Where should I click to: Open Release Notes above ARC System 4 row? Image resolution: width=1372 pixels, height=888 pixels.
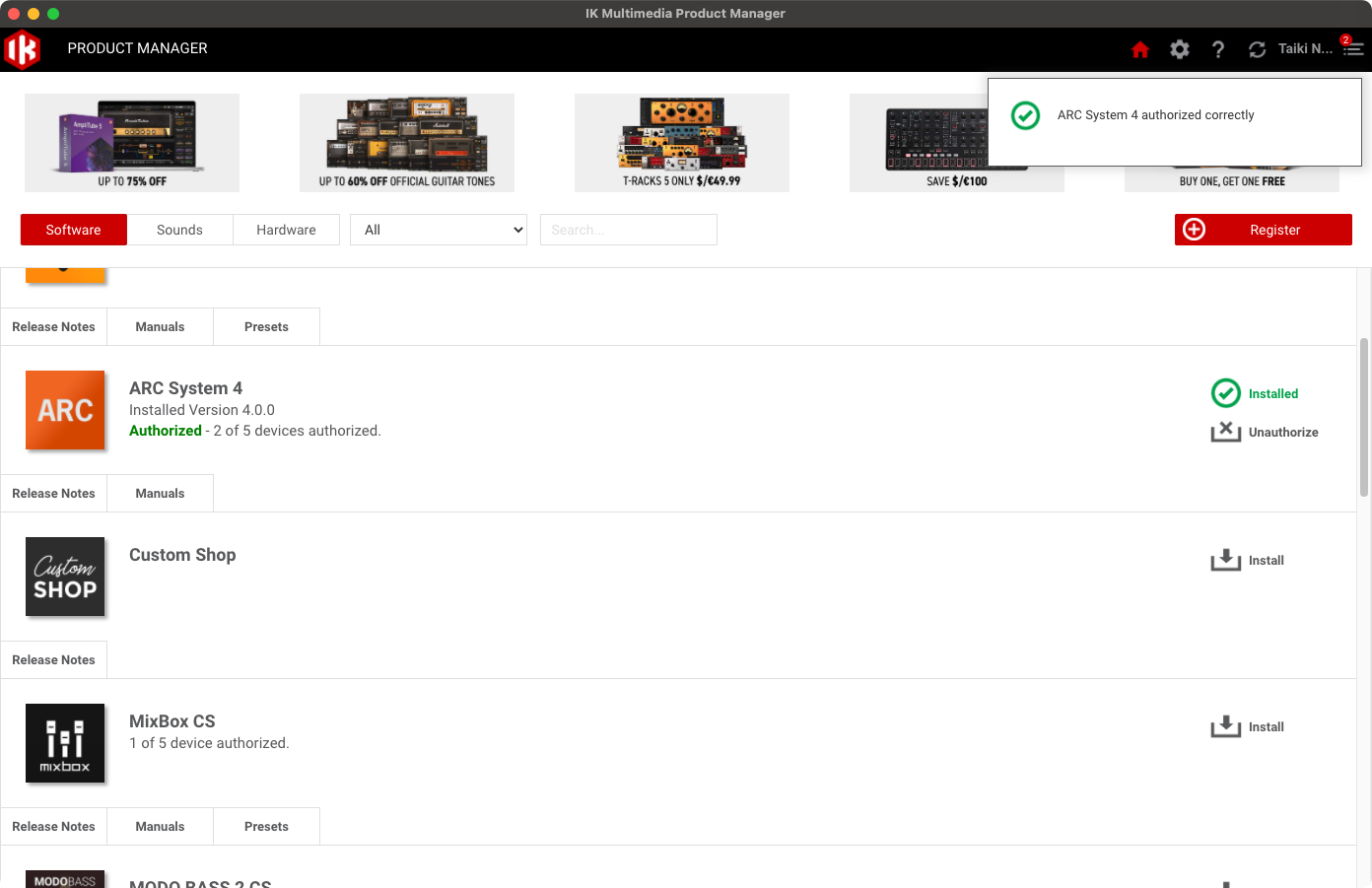pyautogui.click(x=54, y=326)
